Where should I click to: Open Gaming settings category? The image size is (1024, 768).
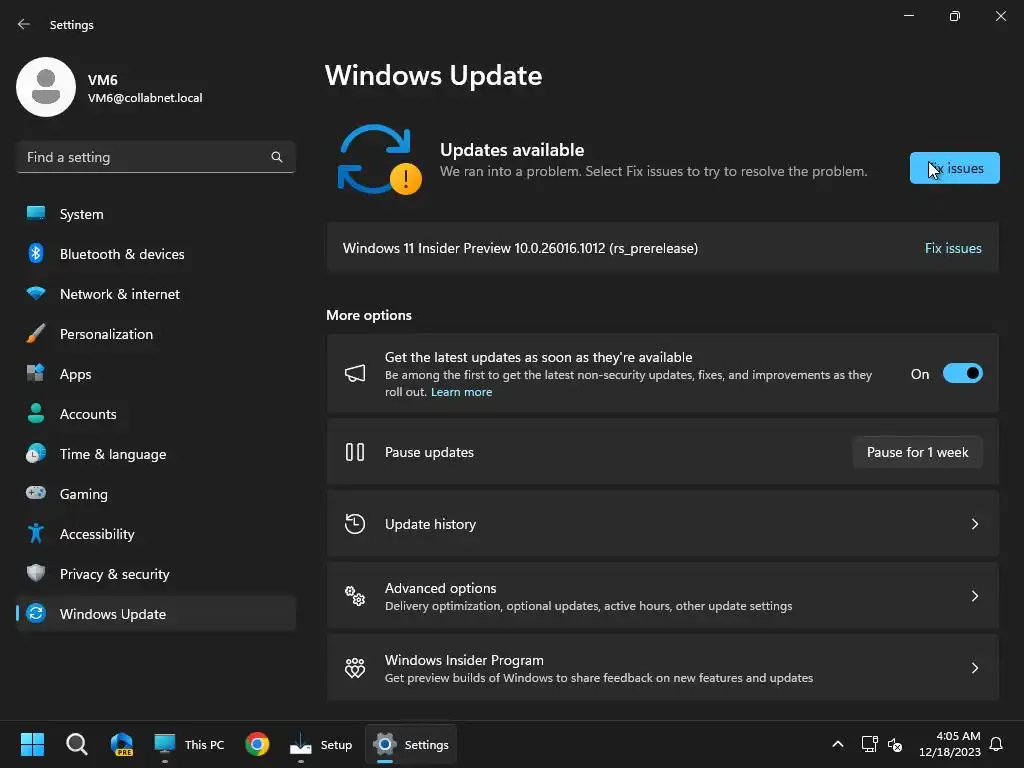pyautogui.click(x=155, y=493)
